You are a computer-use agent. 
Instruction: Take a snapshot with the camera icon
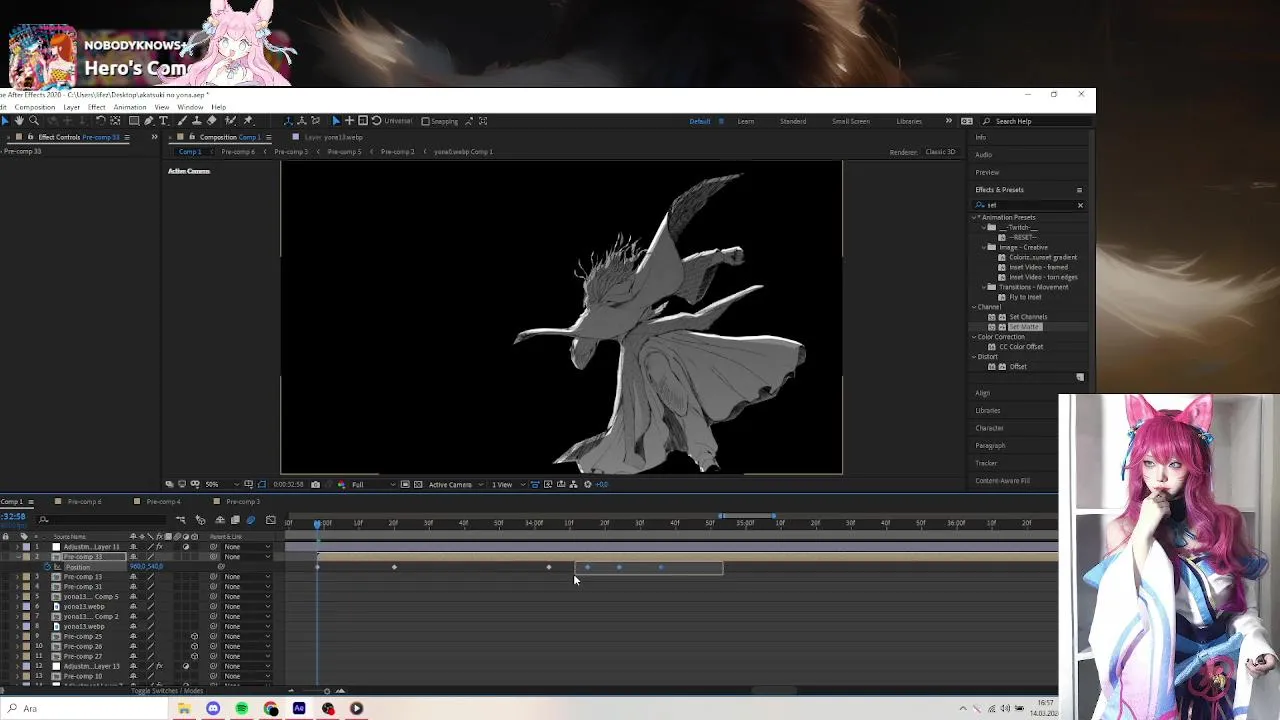click(315, 484)
